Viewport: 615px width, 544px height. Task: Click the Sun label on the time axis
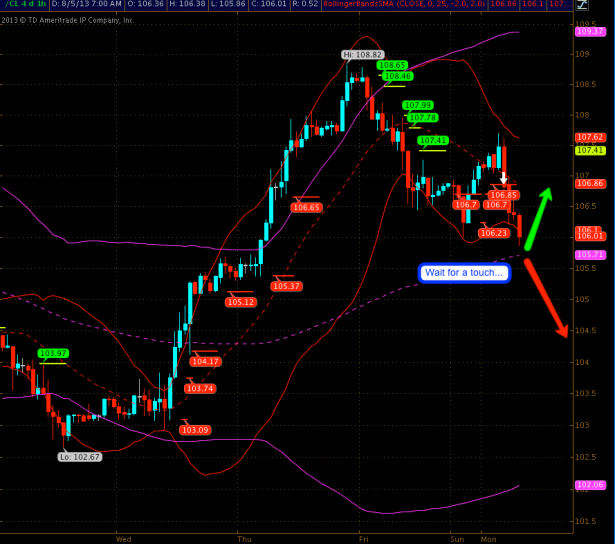coord(457,539)
